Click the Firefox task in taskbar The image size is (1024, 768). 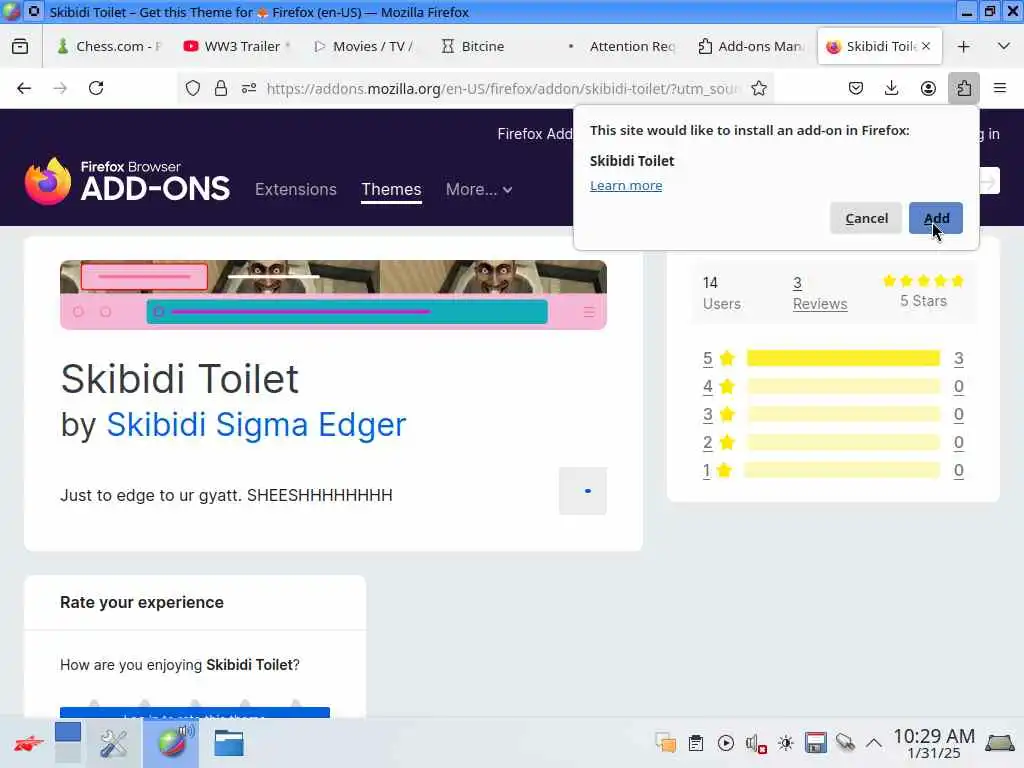pos(171,743)
